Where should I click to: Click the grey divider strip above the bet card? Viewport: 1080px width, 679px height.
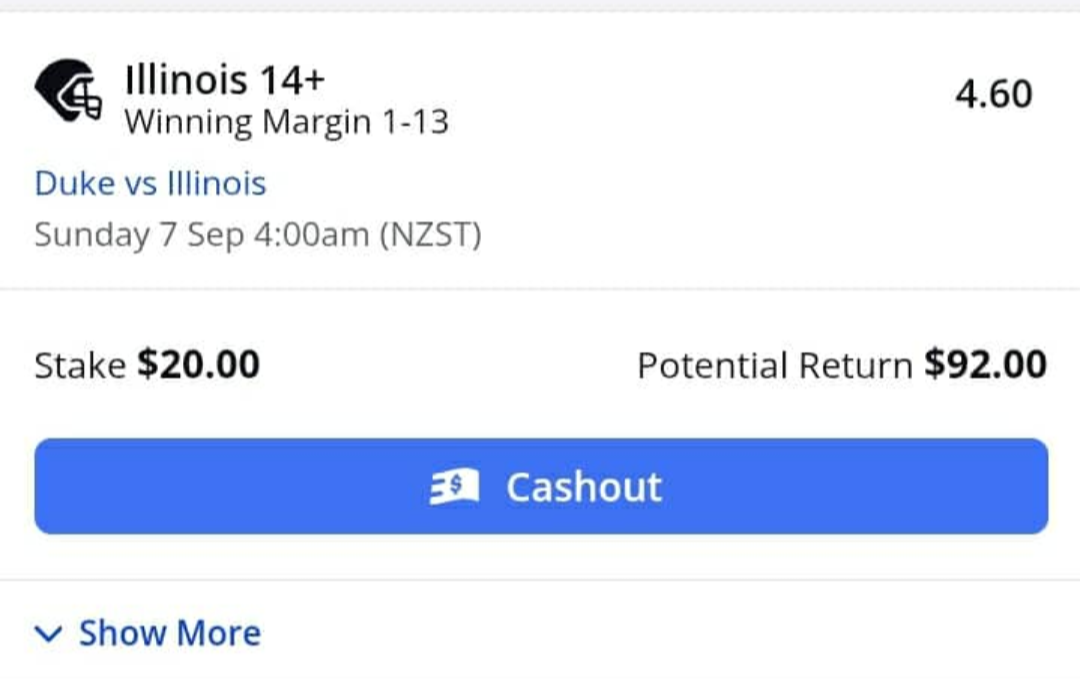[x=540, y=5]
